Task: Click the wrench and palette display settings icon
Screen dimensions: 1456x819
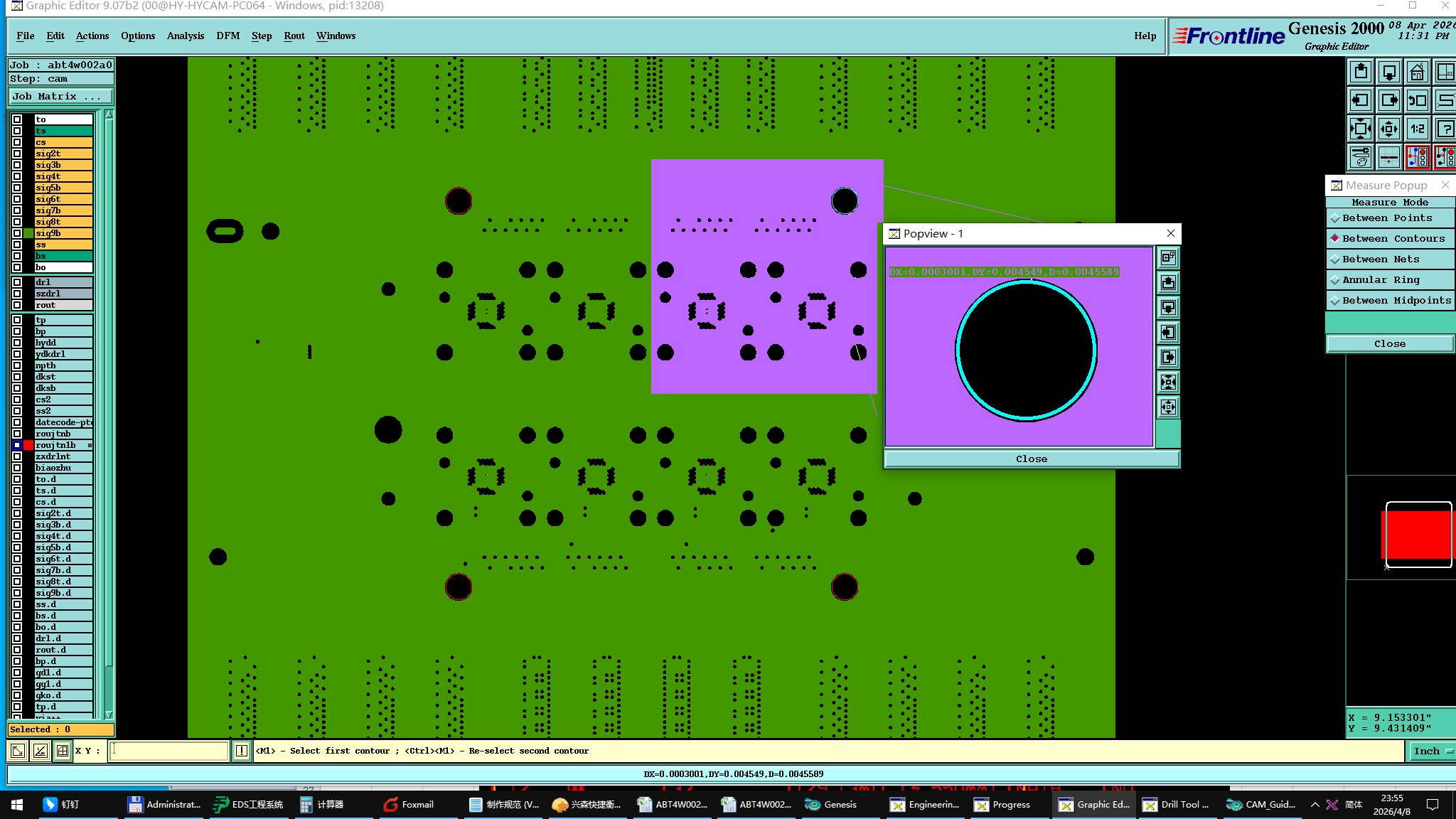Action: (x=1361, y=157)
